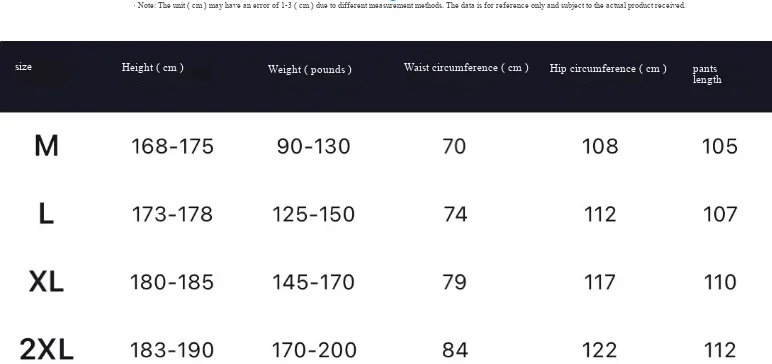Click weight value 170-200
The width and height of the screenshot is (772, 364).
click(314, 350)
